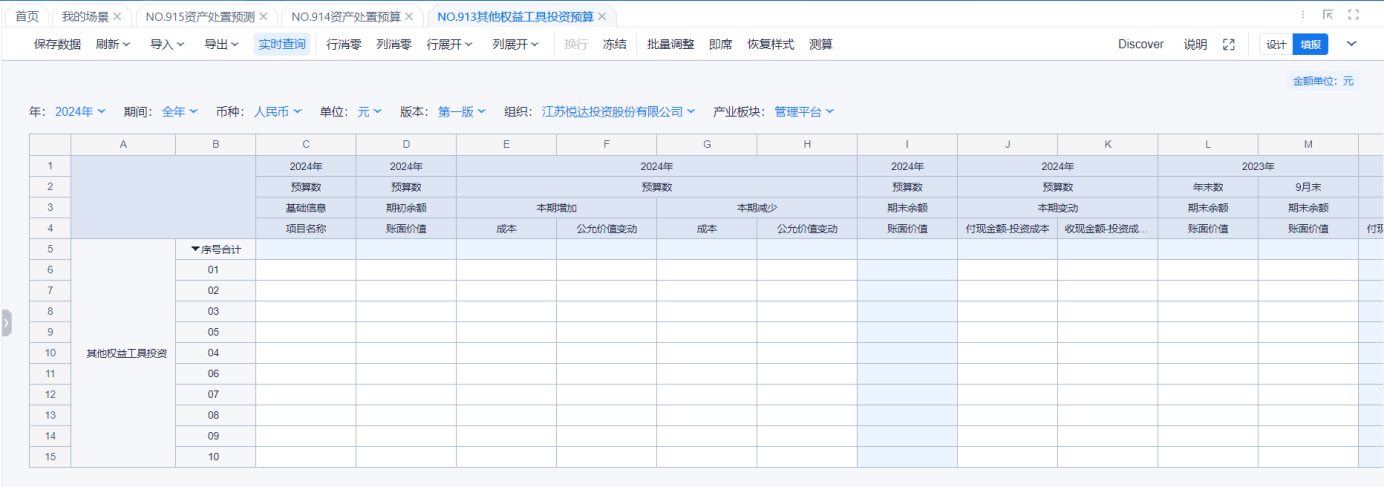Viewport: 1384px width, 487px height.
Task: Switch to 设计 design mode
Action: (x=1276, y=44)
